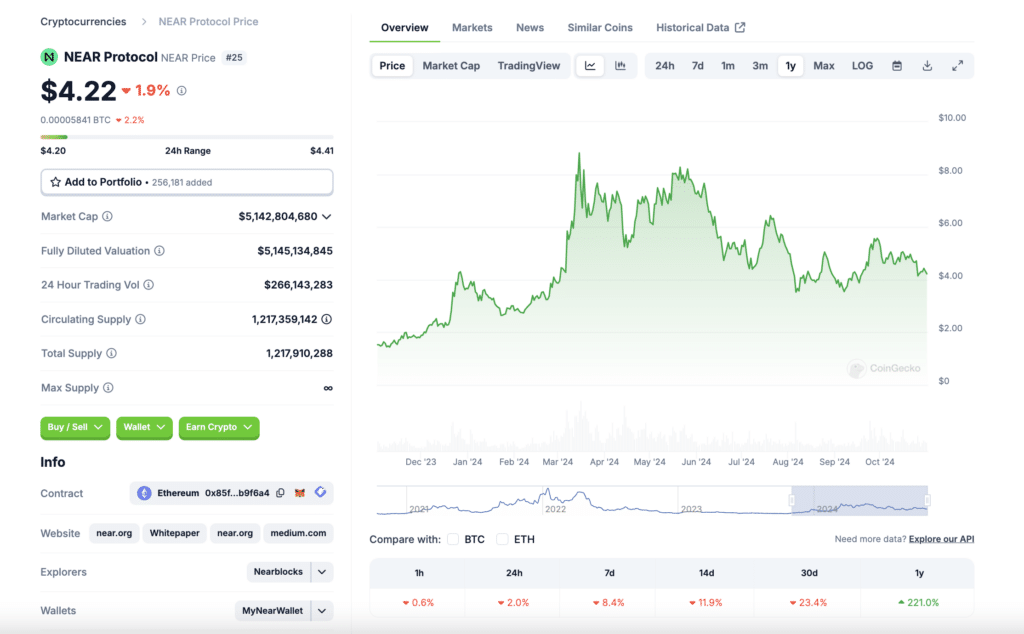Download the chart data
This screenshot has width=1024, height=634.
tap(927, 66)
